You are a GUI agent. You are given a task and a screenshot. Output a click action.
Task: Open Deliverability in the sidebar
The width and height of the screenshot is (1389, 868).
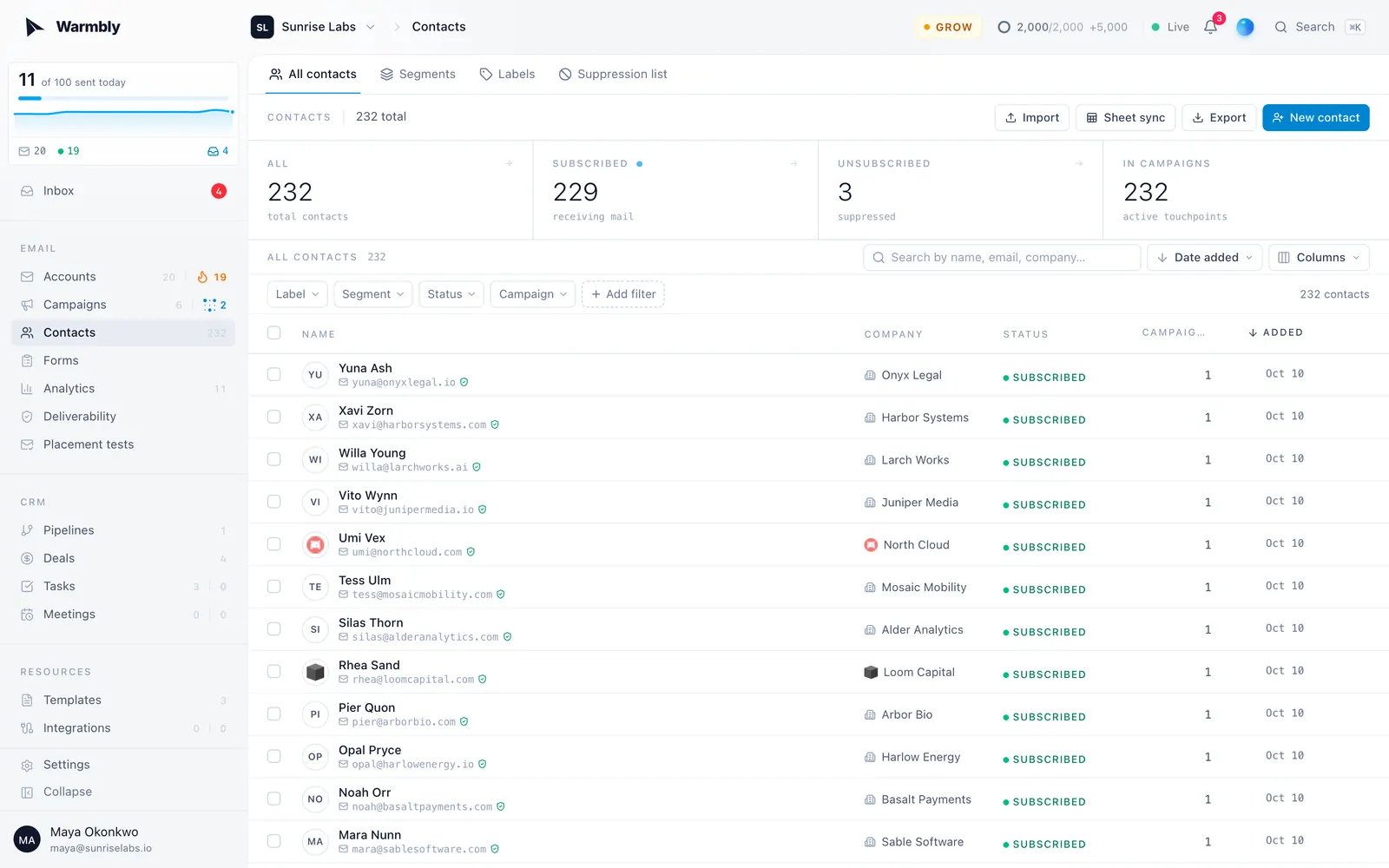[122, 417]
